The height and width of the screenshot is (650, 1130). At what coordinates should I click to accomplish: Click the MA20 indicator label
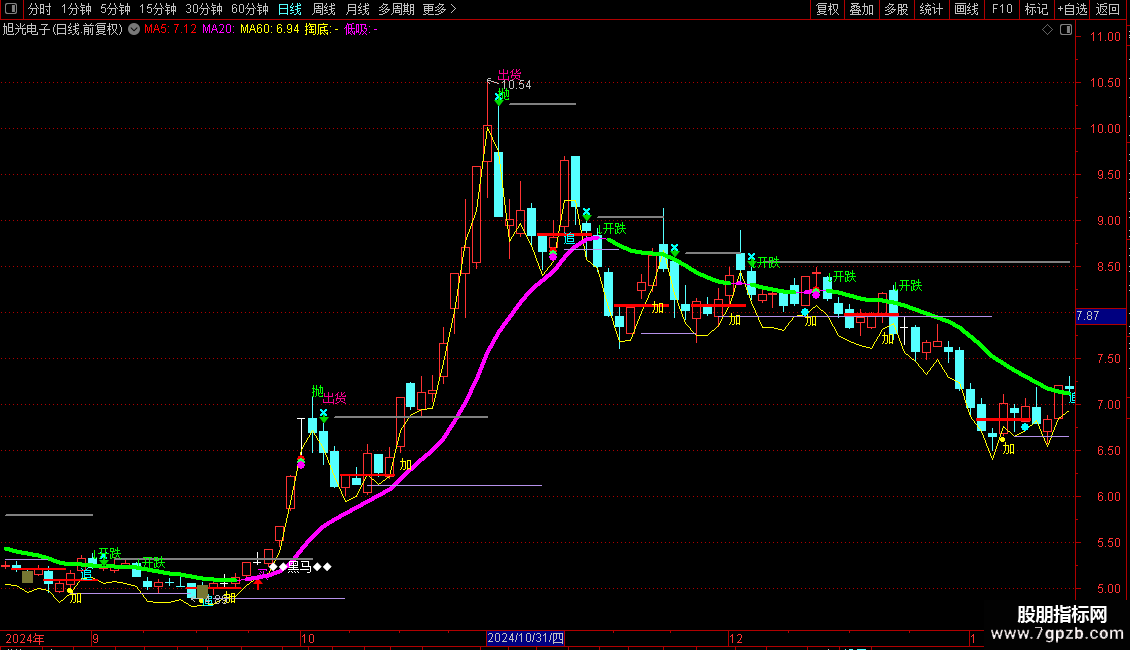tap(218, 30)
